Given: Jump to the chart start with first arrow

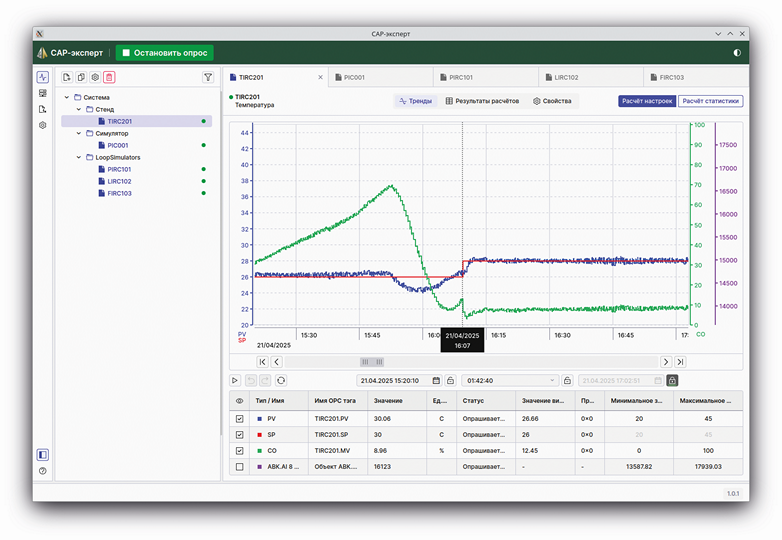Looking at the screenshot, I should pos(262,361).
